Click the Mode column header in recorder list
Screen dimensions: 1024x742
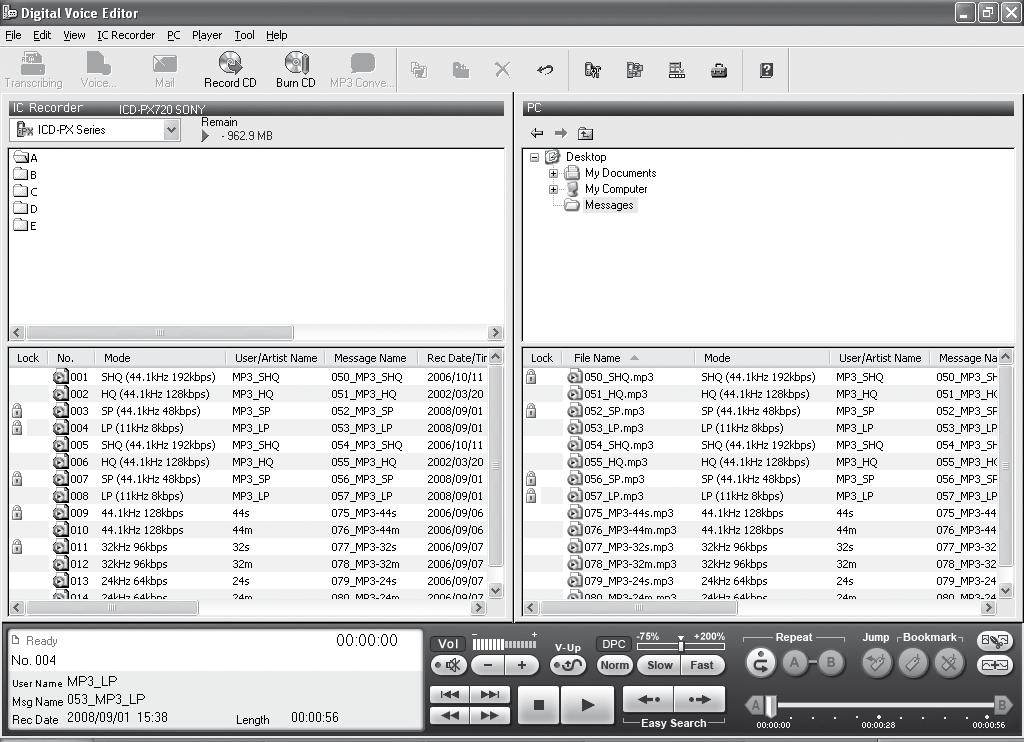coord(160,358)
